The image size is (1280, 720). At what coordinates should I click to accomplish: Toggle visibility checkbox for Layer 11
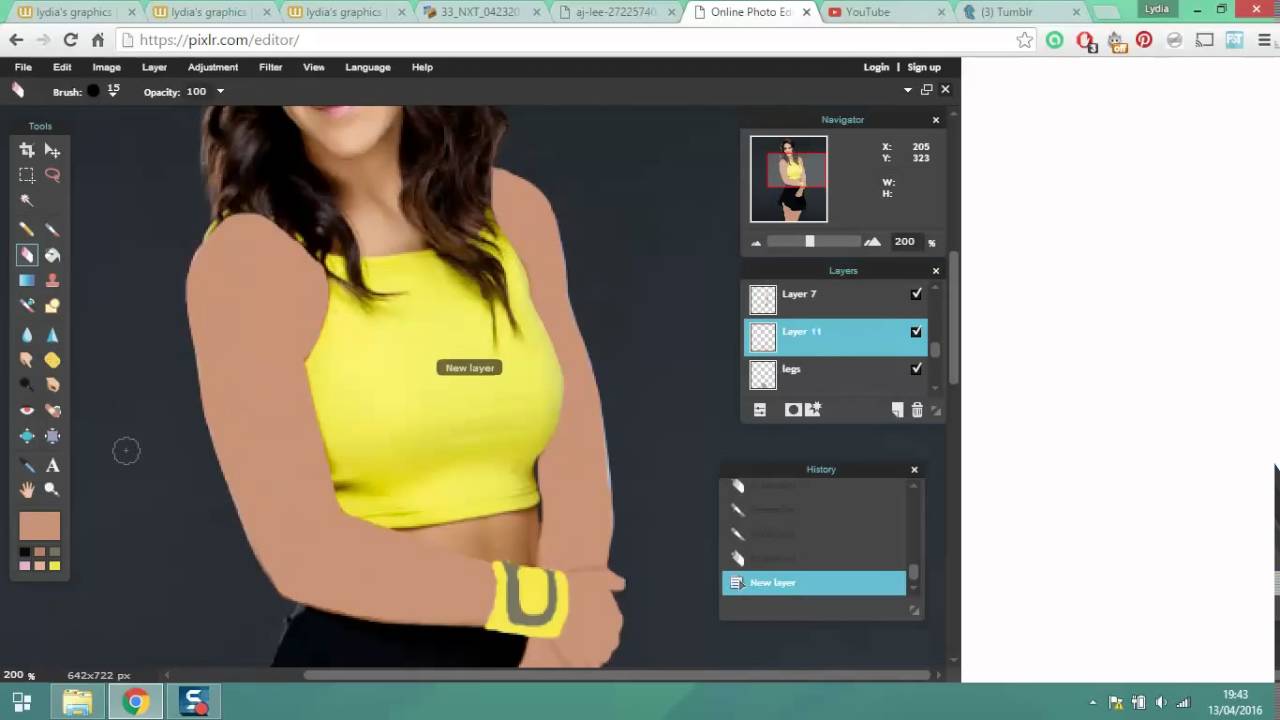click(x=916, y=332)
